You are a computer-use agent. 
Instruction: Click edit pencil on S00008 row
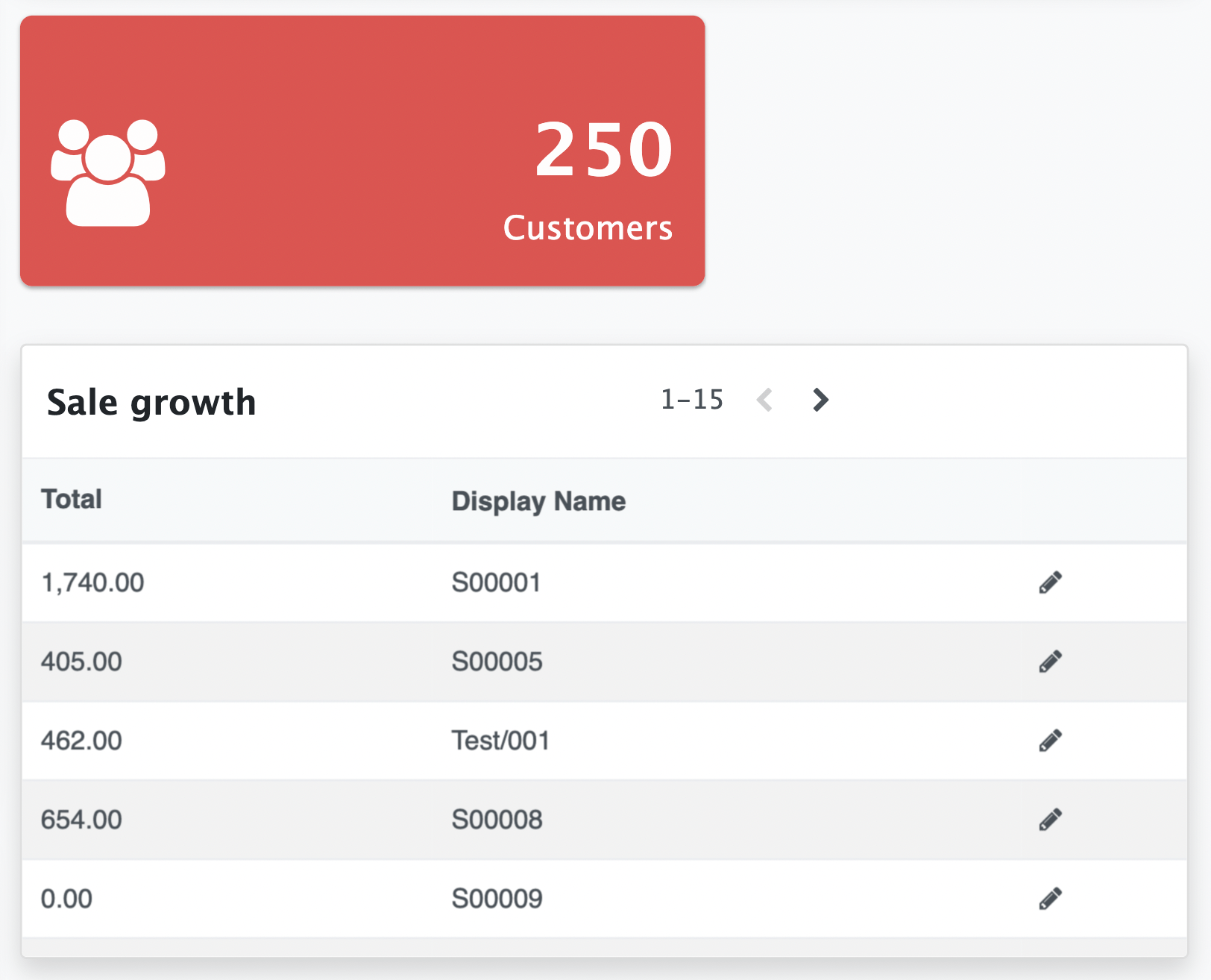[x=1050, y=820]
